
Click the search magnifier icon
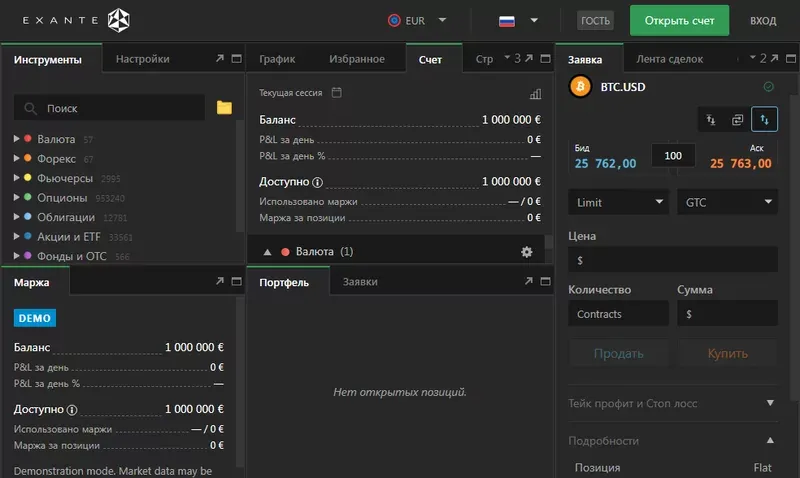pyautogui.click(x=31, y=108)
